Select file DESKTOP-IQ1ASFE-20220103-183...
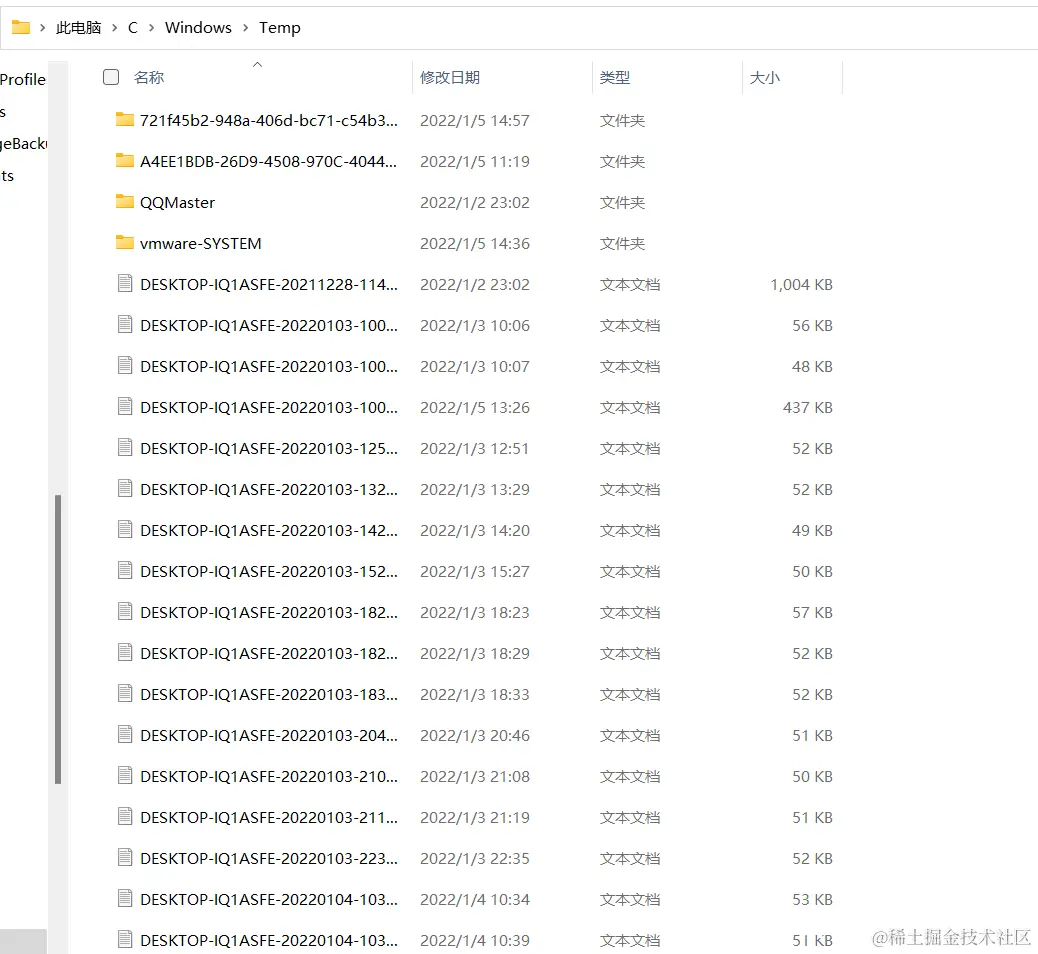 pos(269,694)
